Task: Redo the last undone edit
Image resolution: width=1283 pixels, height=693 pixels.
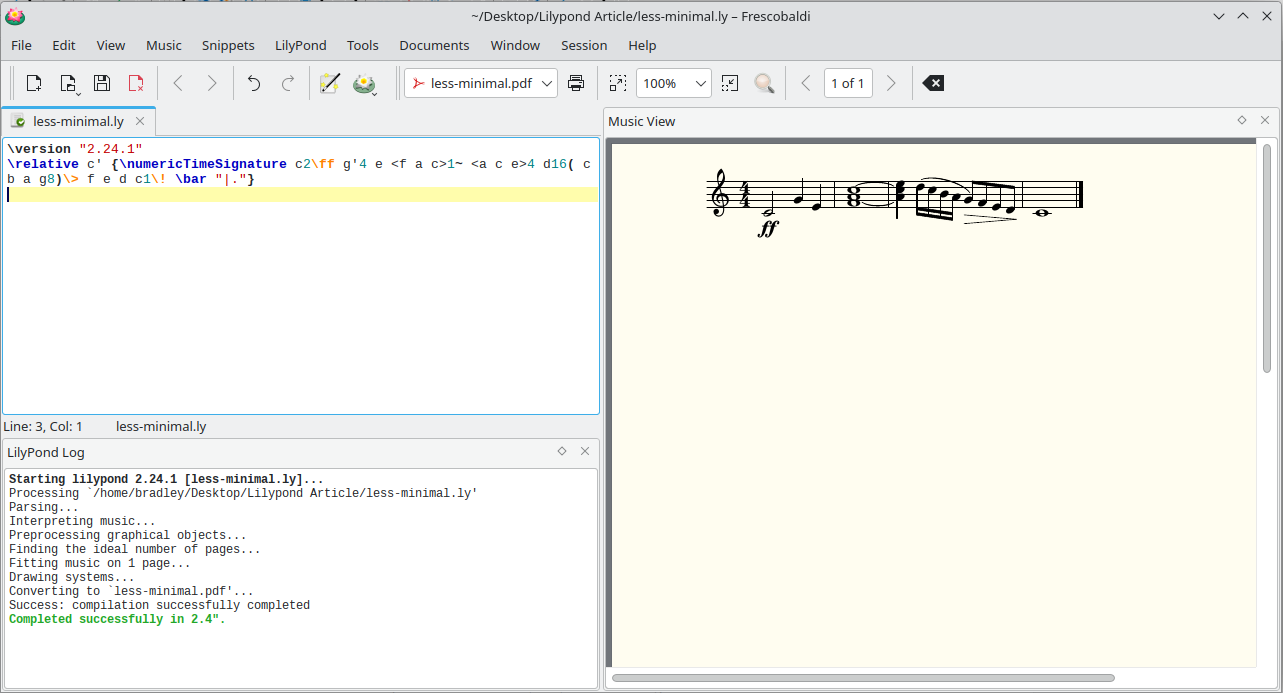Action: 288,84
